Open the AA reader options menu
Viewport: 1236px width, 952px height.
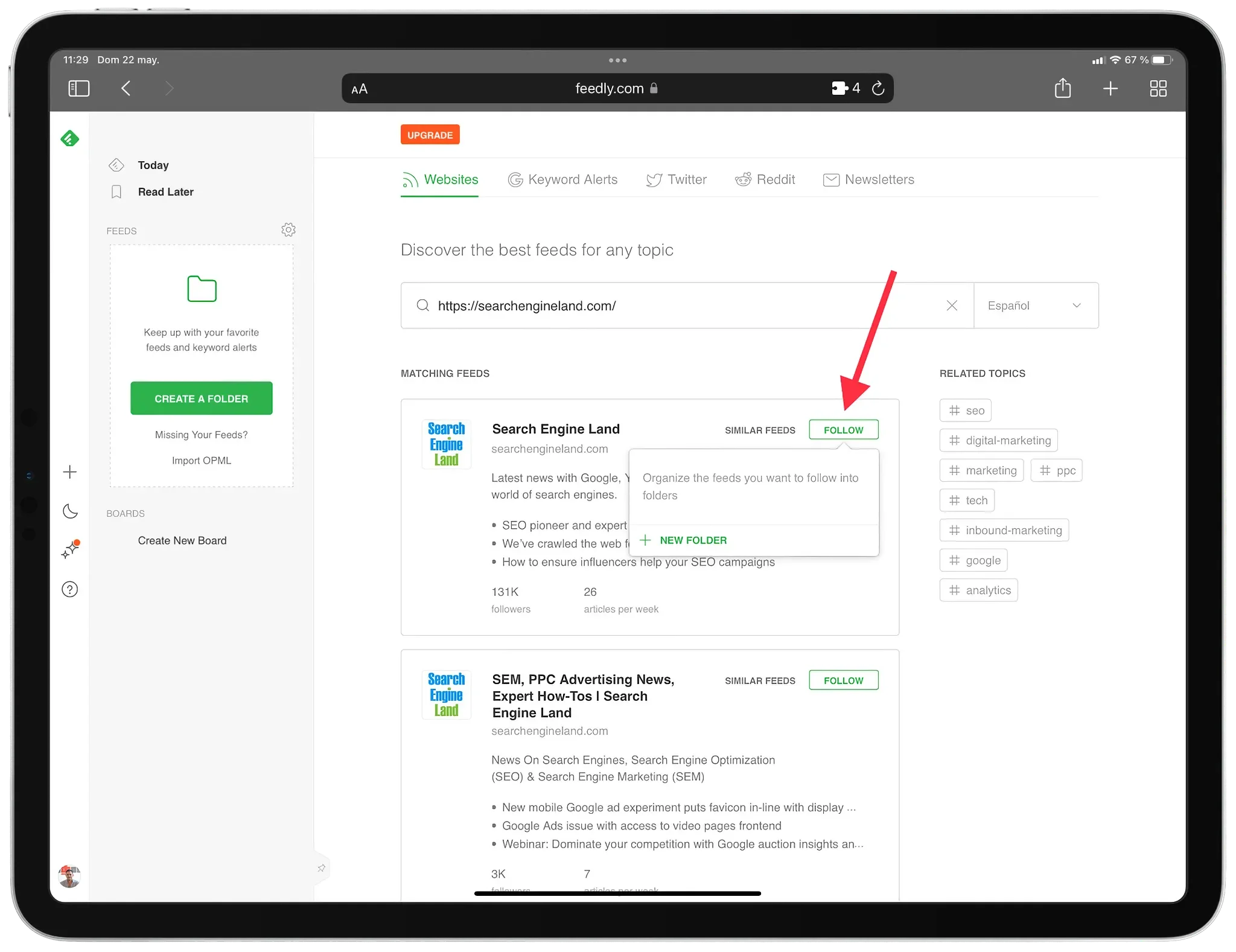point(360,89)
